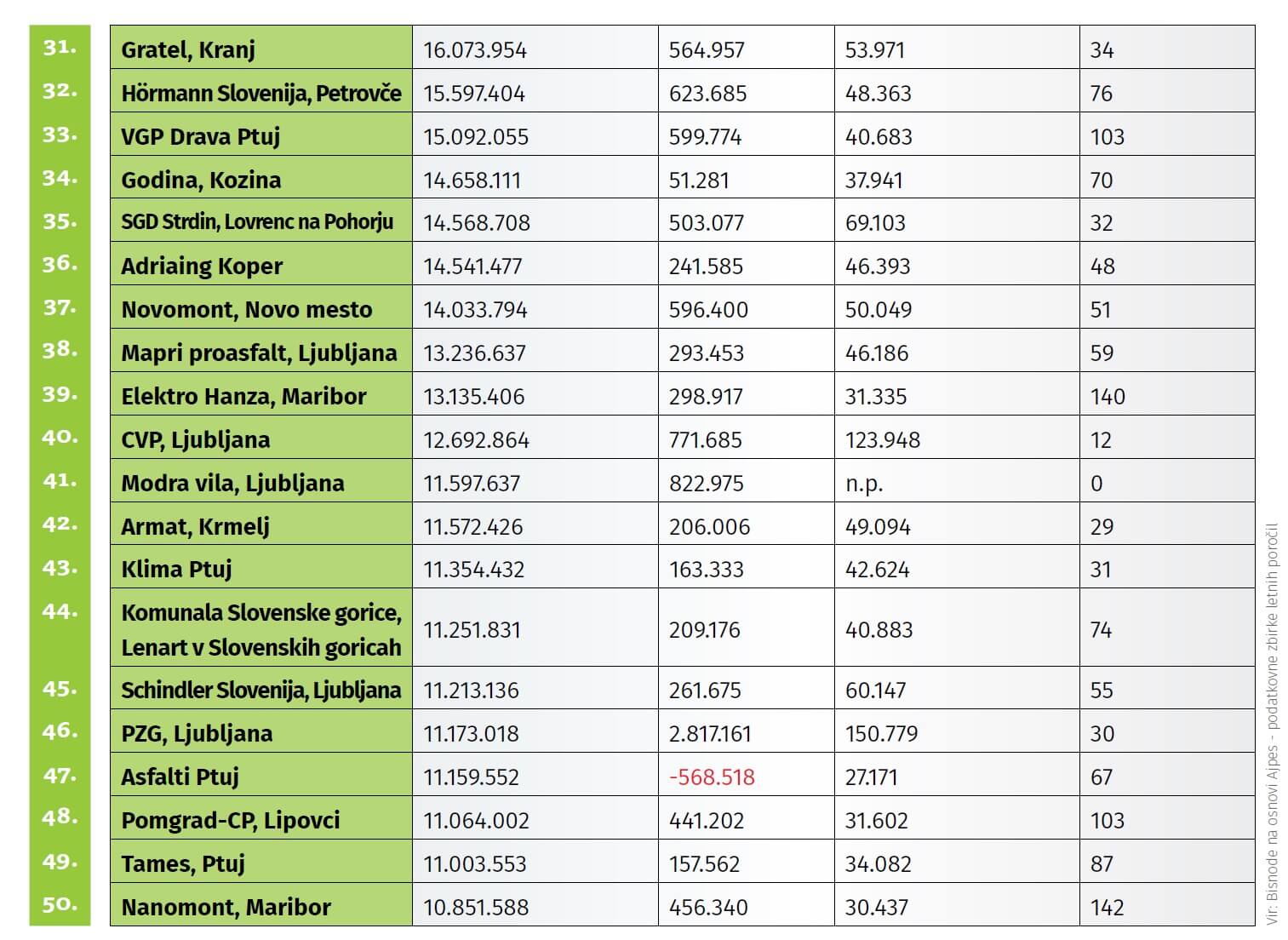This screenshot has width=1288, height=940.
Task: Click the Komunala Slovenske gorice cell
Action: coord(260,629)
